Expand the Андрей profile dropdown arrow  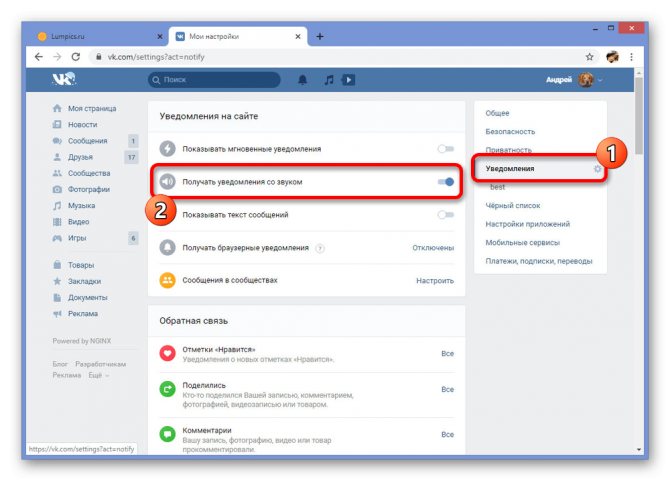(600, 80)
